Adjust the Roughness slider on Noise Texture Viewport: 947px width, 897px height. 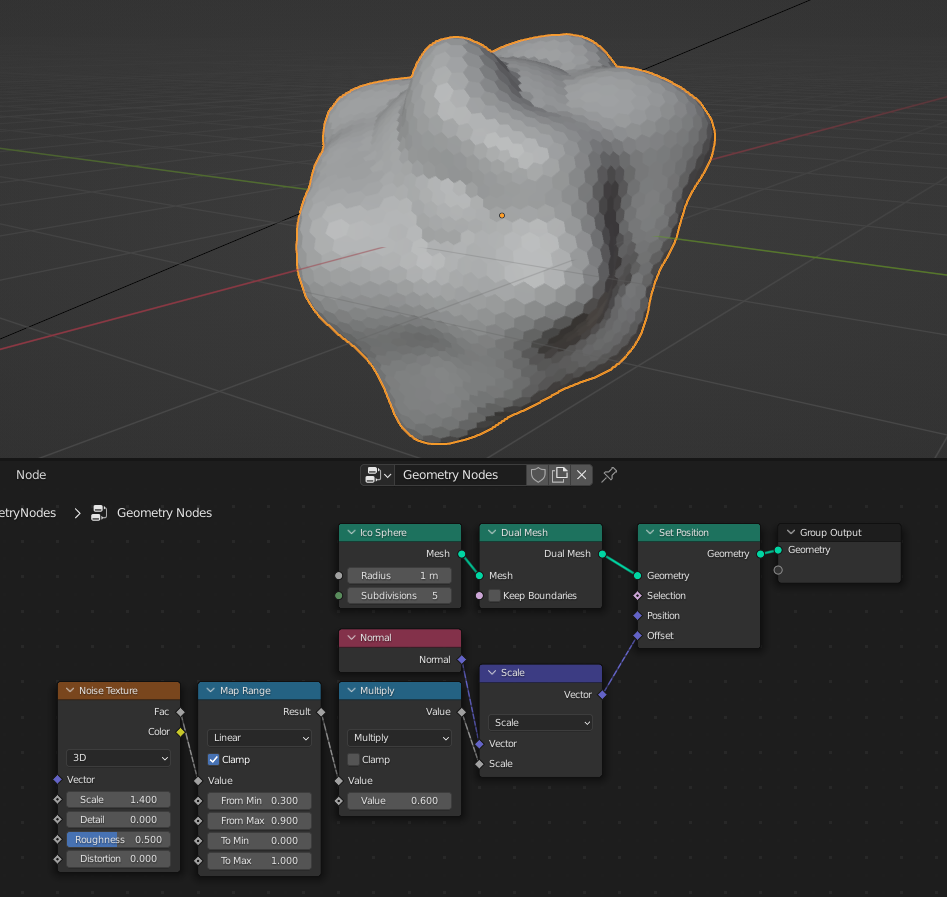tap(118, 839)
